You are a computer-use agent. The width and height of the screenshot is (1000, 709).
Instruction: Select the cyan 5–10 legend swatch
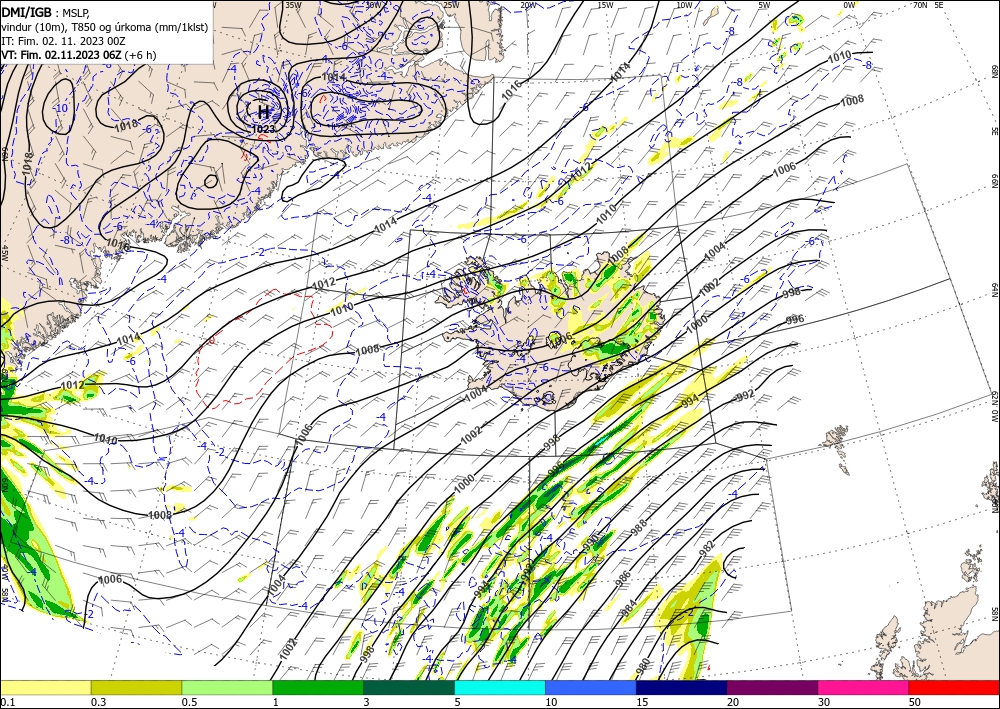coord(500,687)
